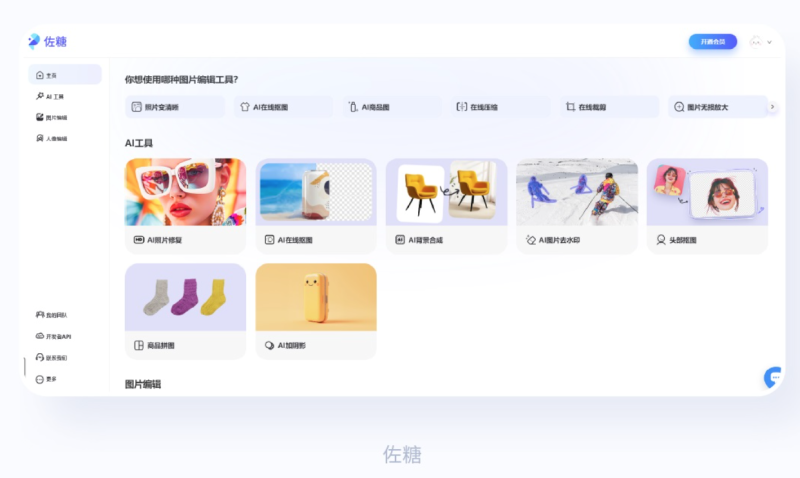Image resolution: width=800 pixels, height=478 pixels.
Task: Expand the account dropdown chevron
Action: 769,42
